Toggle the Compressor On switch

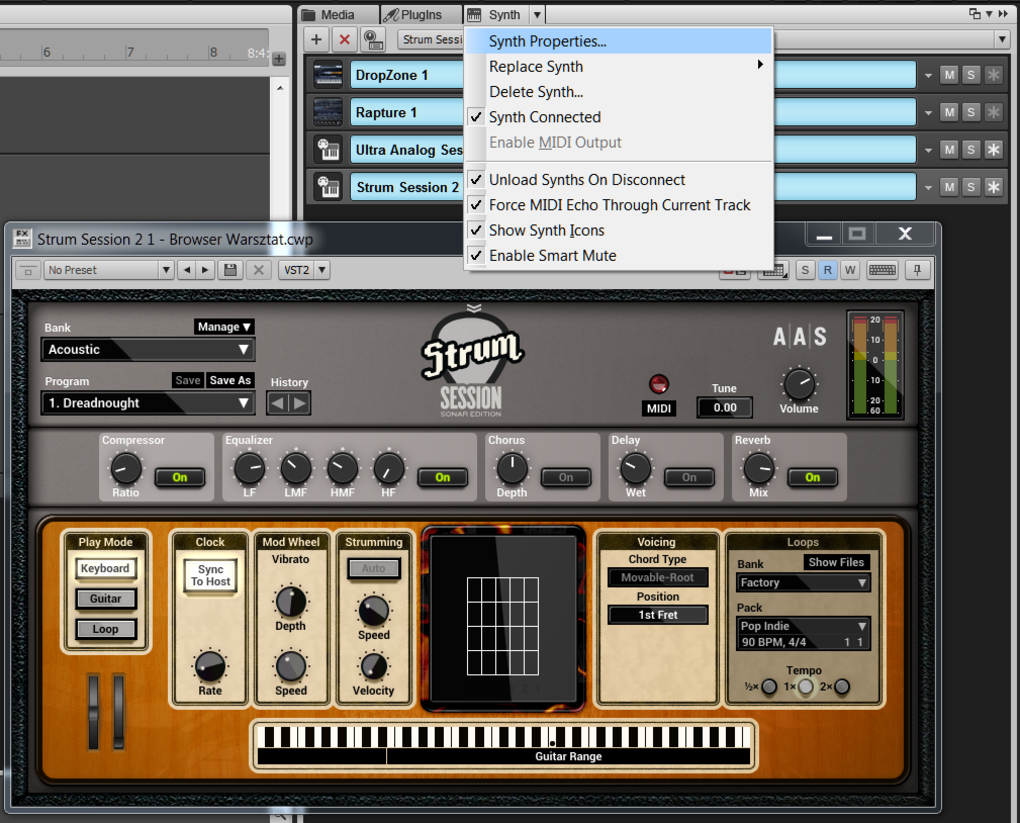[180, 477]
